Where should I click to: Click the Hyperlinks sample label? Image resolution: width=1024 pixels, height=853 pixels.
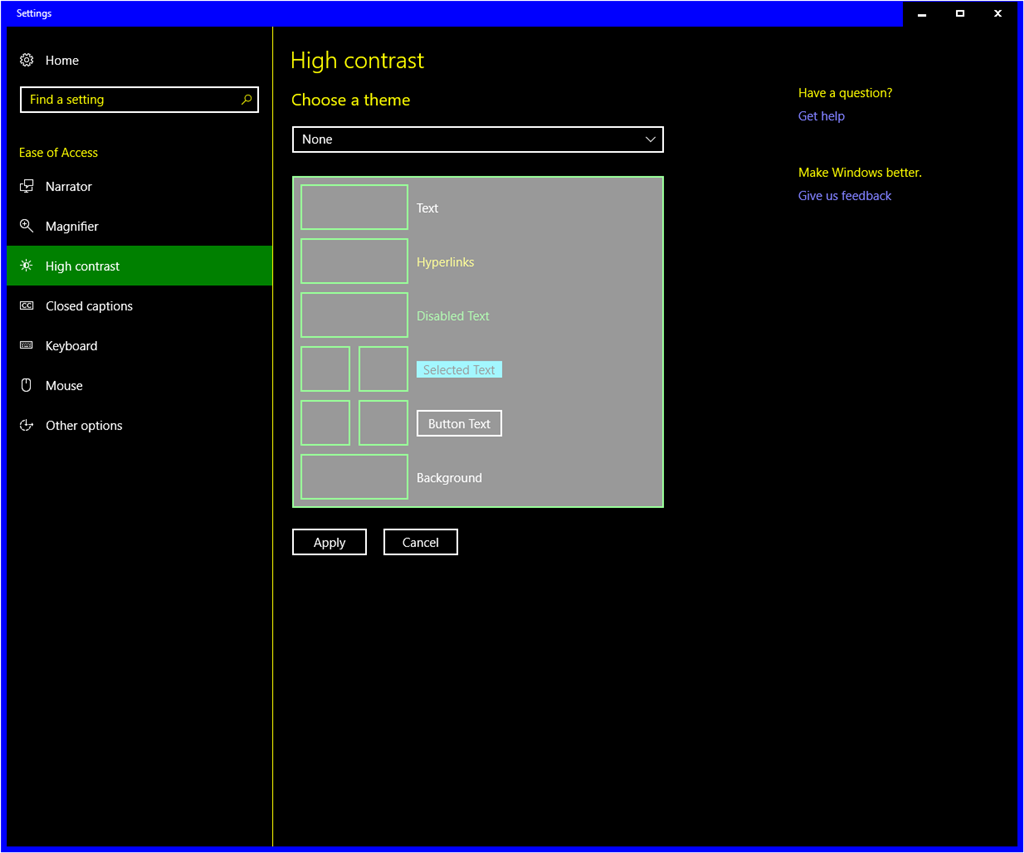(445, 262)
